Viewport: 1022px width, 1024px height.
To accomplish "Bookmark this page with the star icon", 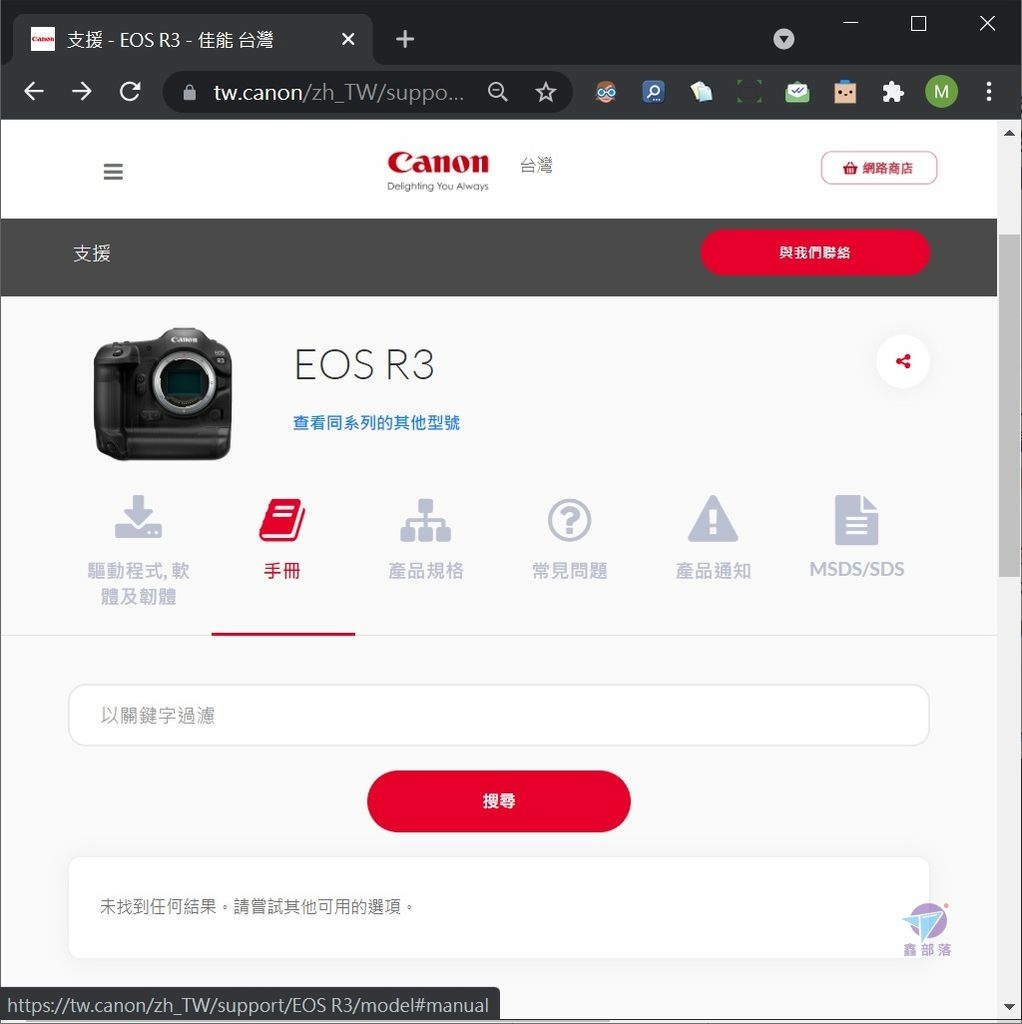I will point(545,91).
